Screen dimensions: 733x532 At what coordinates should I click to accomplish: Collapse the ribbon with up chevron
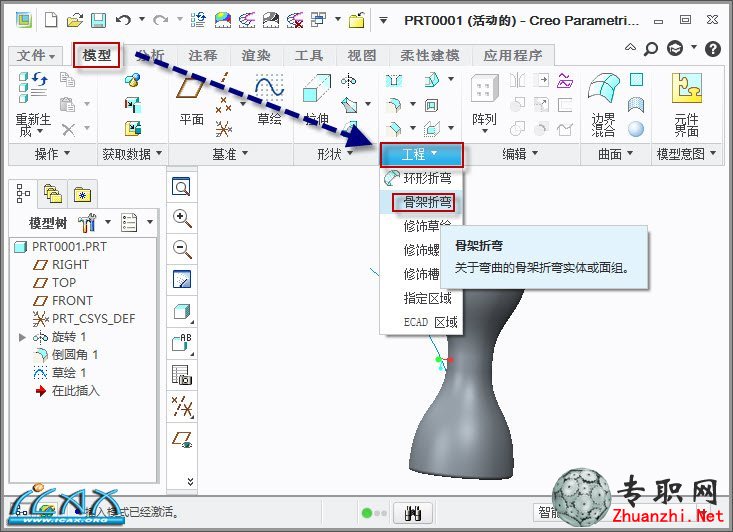point(630,47)
